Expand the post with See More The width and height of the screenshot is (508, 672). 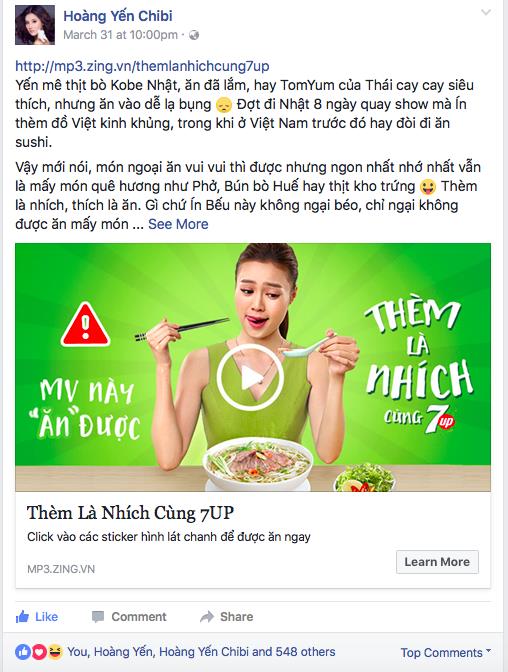pos(178,224)
